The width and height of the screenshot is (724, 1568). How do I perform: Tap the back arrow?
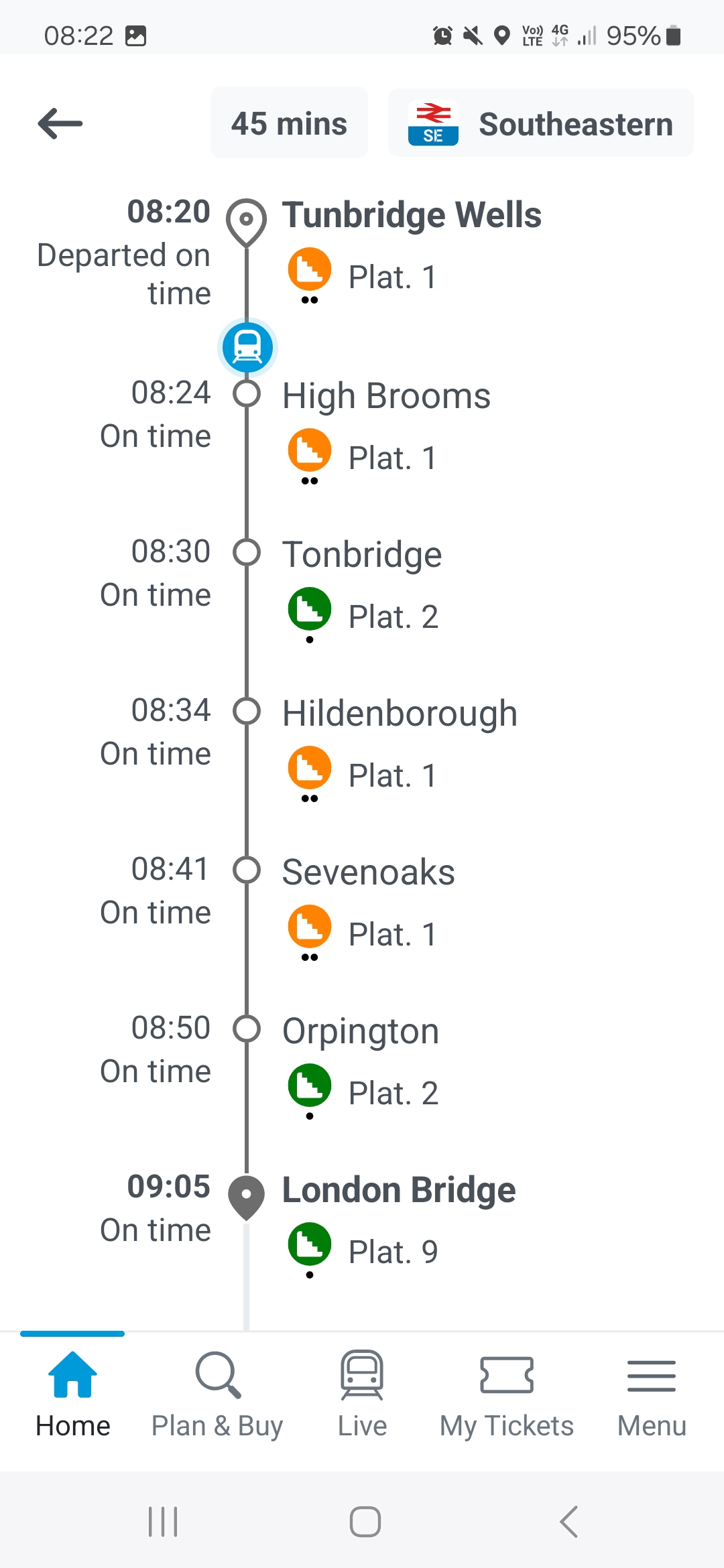click(x=60, y=124)
